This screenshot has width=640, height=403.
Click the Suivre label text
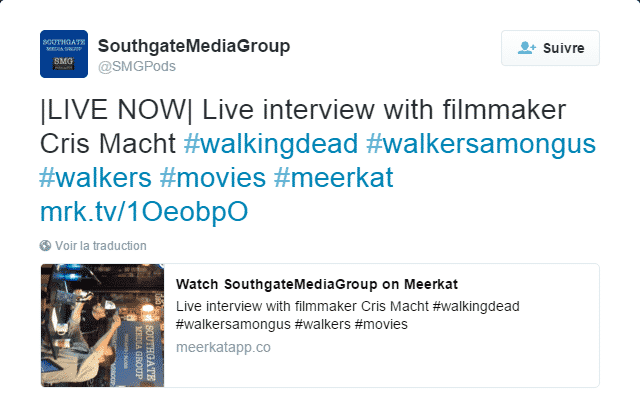(564, 48)
